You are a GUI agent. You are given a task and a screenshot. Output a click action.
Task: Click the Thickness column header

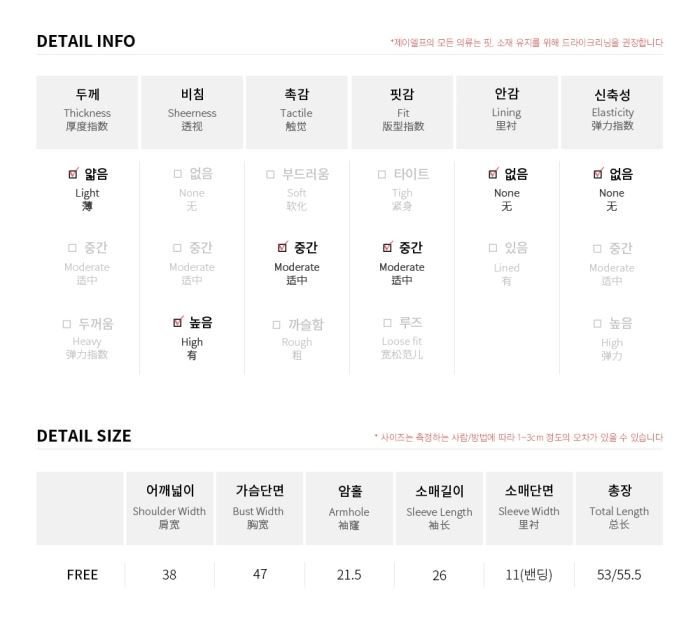(x=87, y=112)
